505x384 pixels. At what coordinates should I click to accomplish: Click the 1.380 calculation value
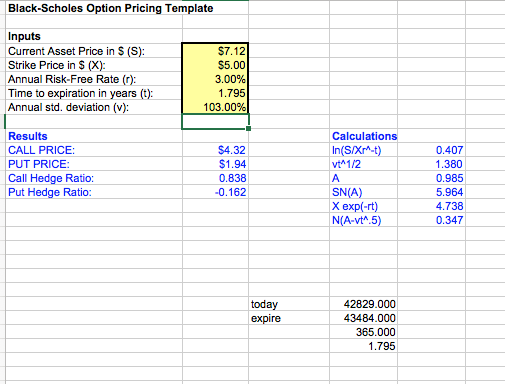coord(449,164)
